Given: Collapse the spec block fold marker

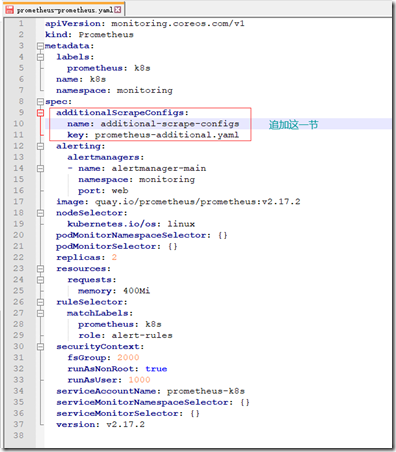Looking at the screenshot, I should click(40, 102).
